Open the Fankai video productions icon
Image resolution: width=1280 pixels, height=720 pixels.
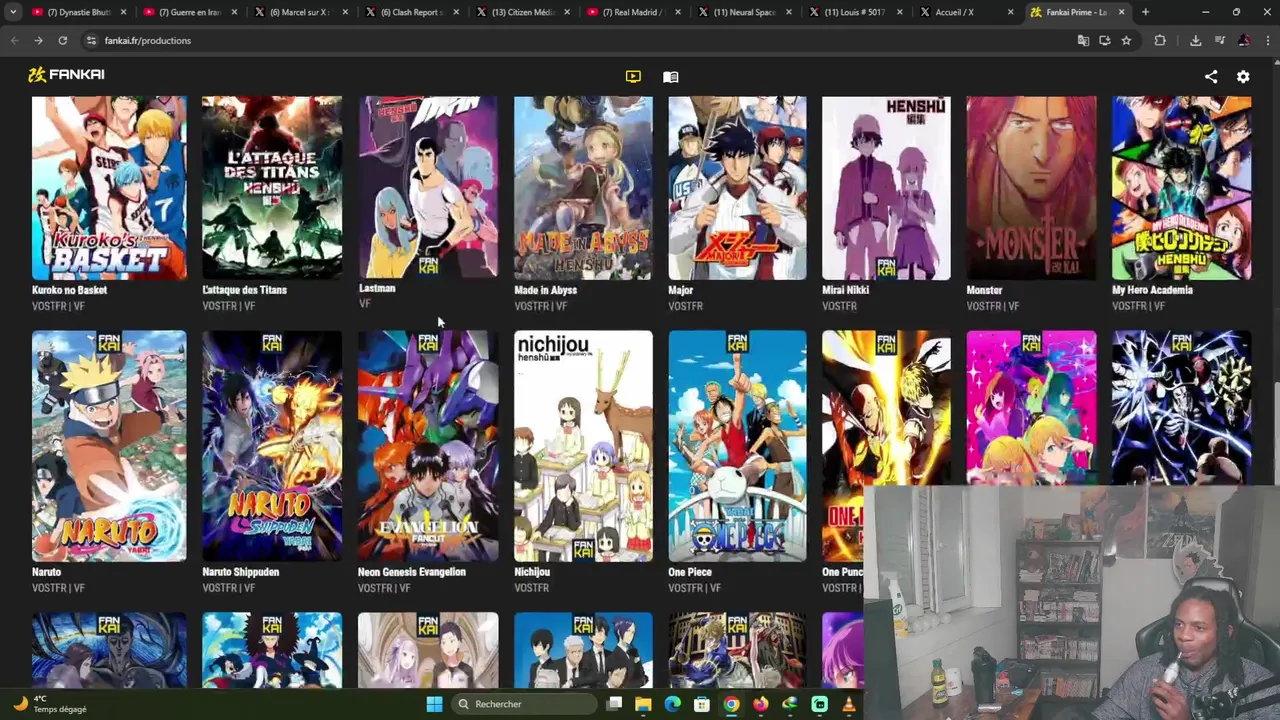(633, 76)
